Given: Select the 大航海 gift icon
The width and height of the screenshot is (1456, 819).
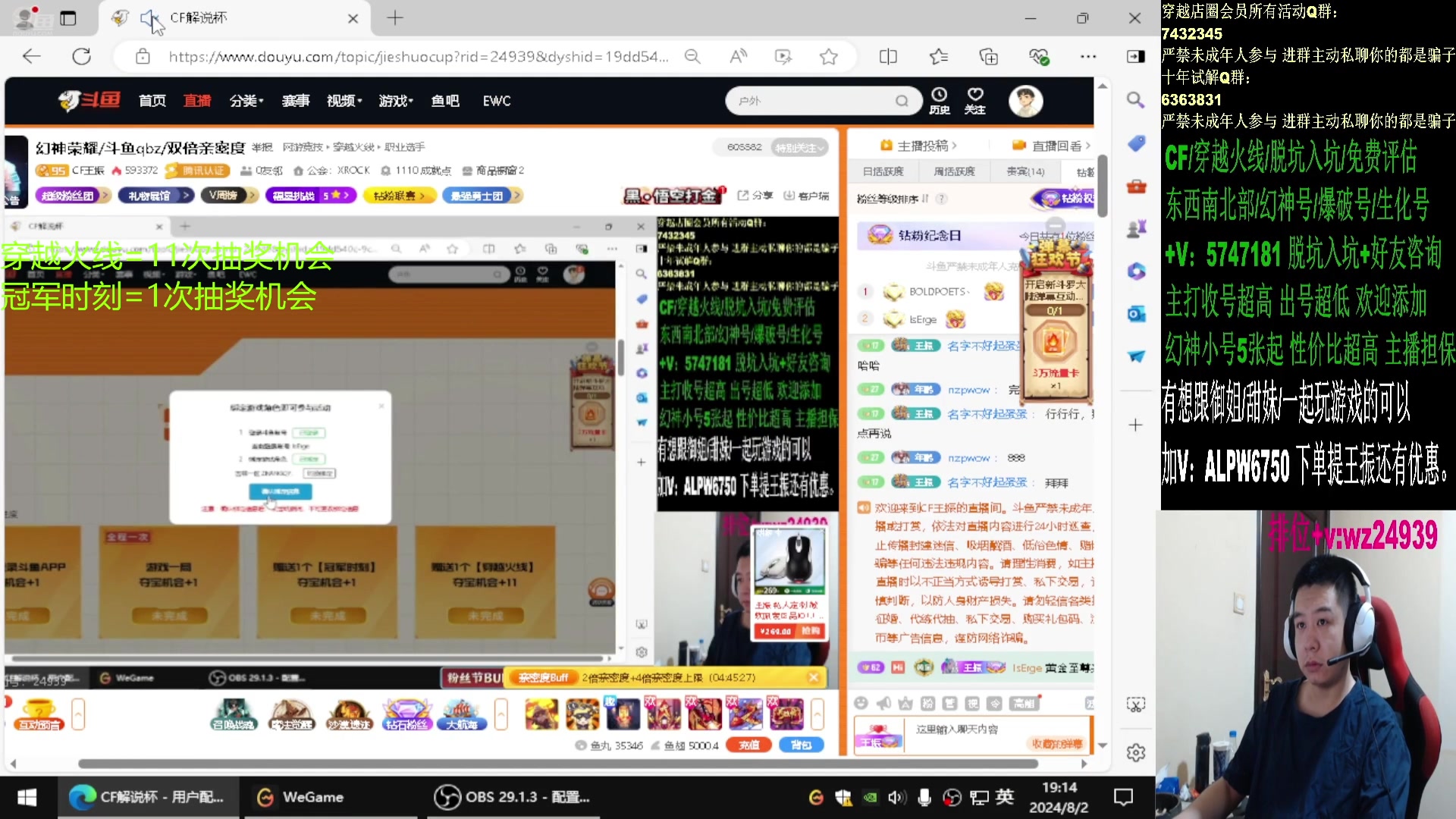Looking at the screenshot, I should pos(462,713).
